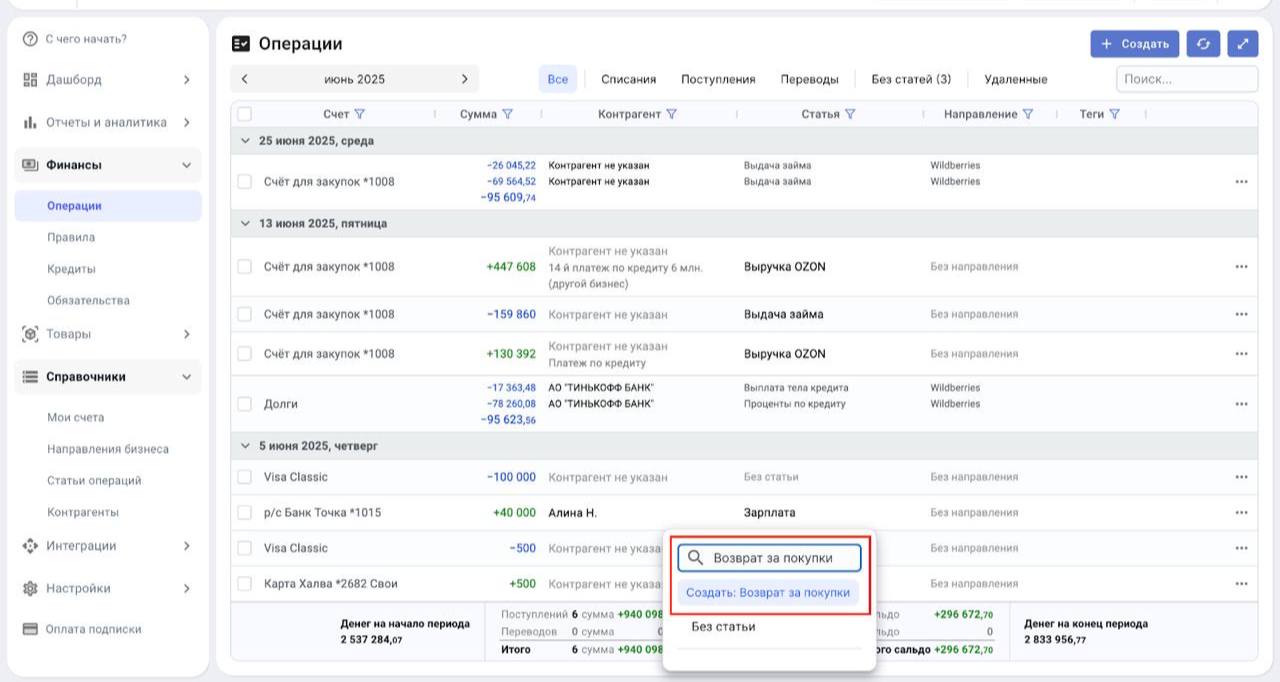This screenshot has width=1280, height=682.
Task: Open the Теги column filter icon
Action: pos(1114,114)
